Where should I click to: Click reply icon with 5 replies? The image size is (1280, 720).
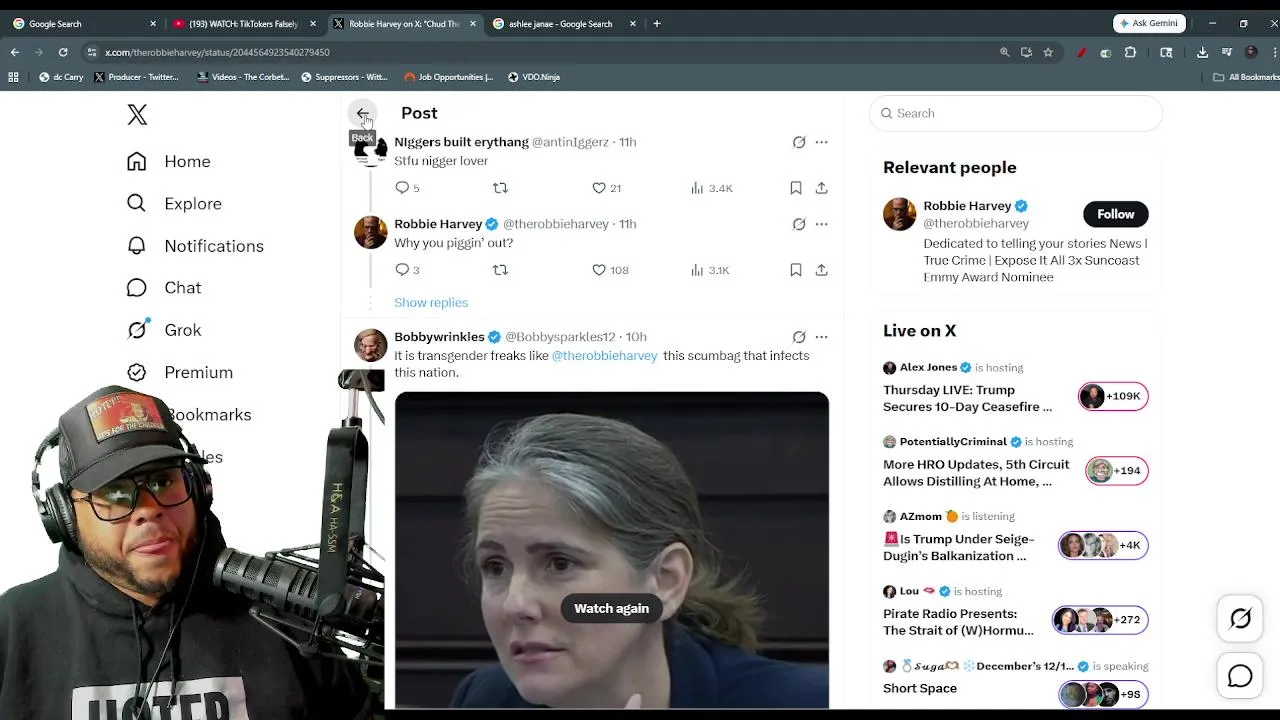tap(402, 188)
